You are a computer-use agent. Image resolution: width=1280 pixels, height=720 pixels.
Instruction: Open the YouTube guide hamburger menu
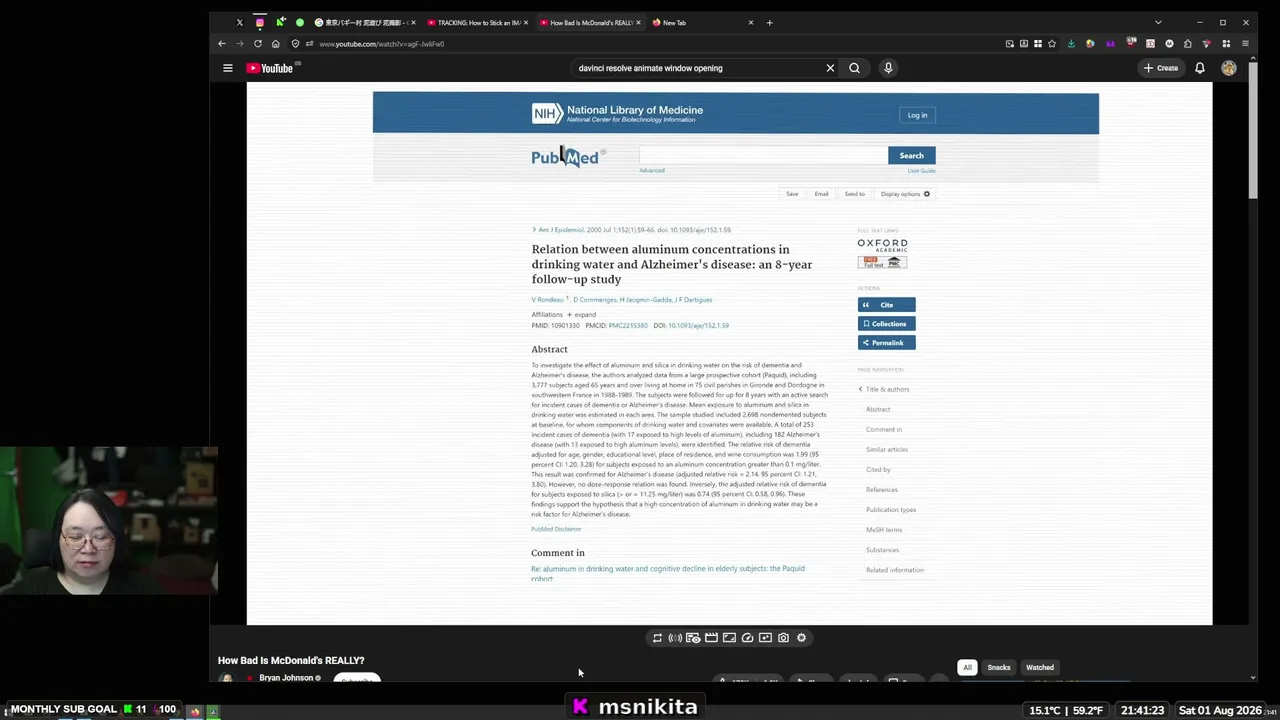click(x=228, y=68)
